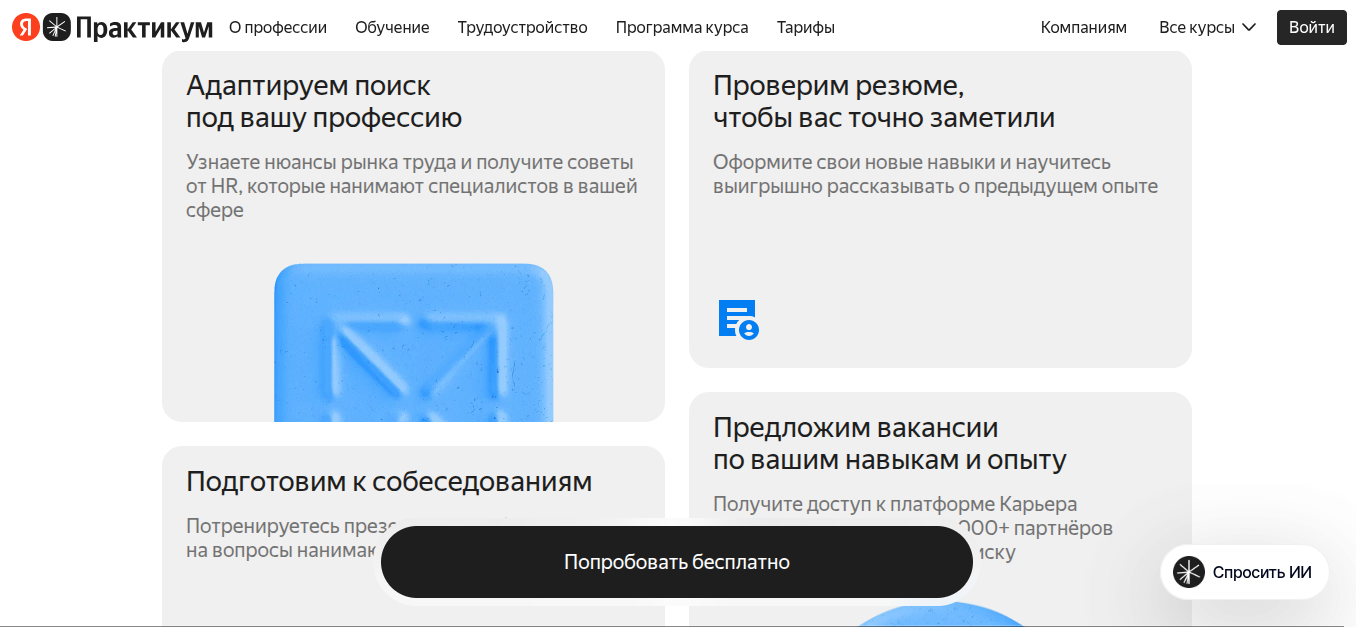Click the star icon in Спросить ИИ
This screenshot has height=627, width=1356.
[1189, 572]
